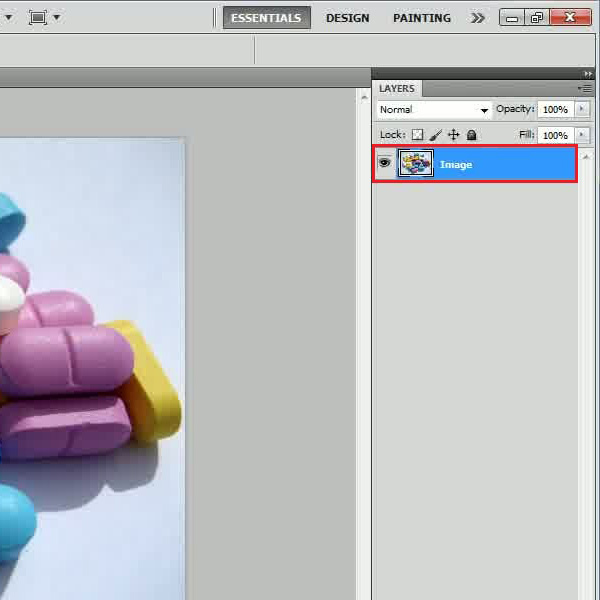
Task: Select the Image layer name
Action: (x=456, y=165)
